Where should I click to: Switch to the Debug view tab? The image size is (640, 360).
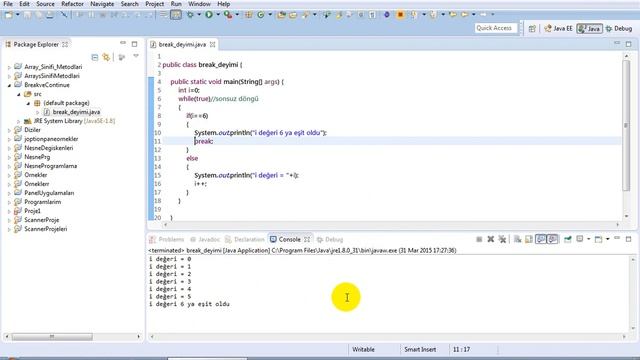tap(330, 240)
